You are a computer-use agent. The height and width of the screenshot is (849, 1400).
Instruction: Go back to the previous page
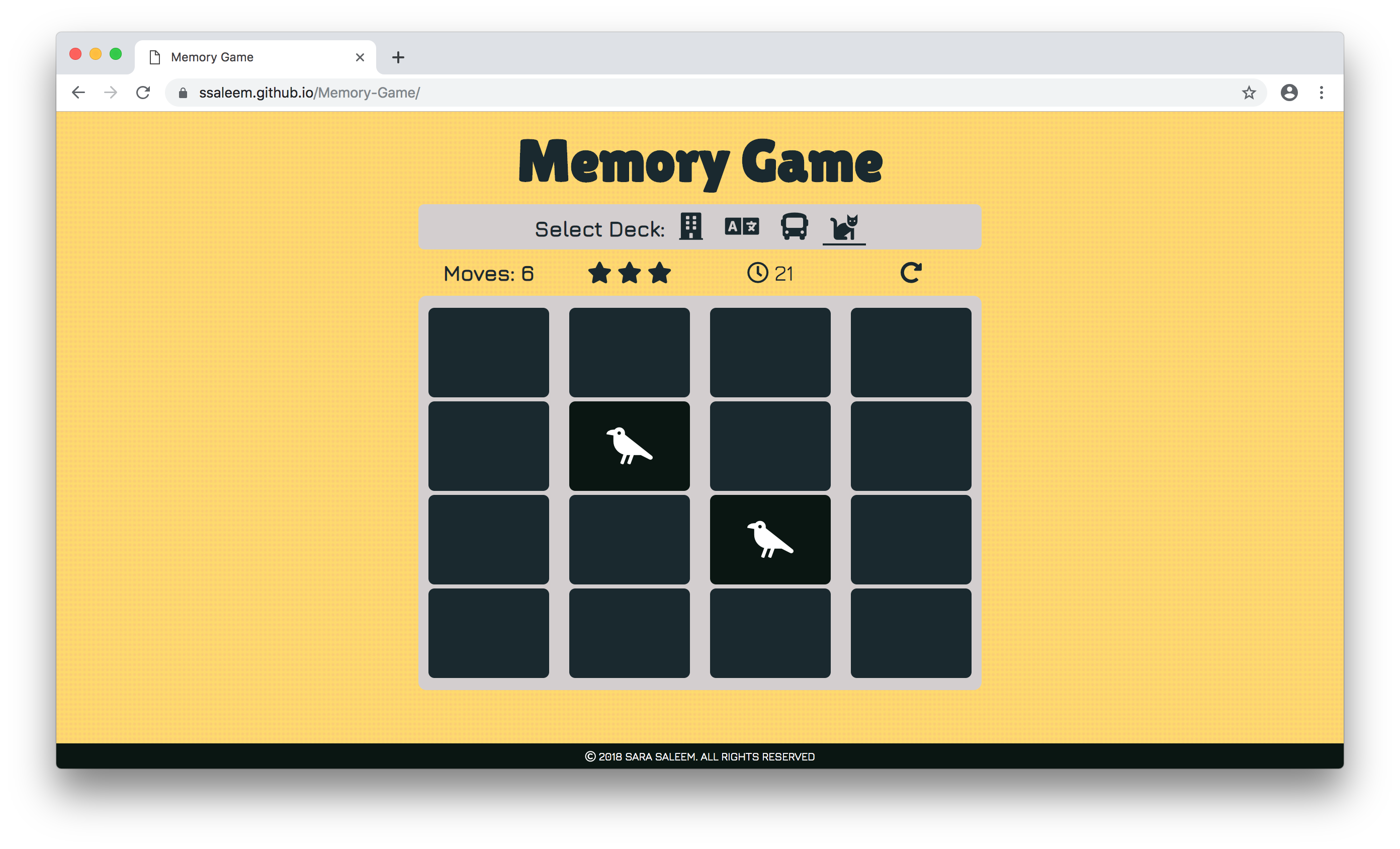click(x=78, y=93)
